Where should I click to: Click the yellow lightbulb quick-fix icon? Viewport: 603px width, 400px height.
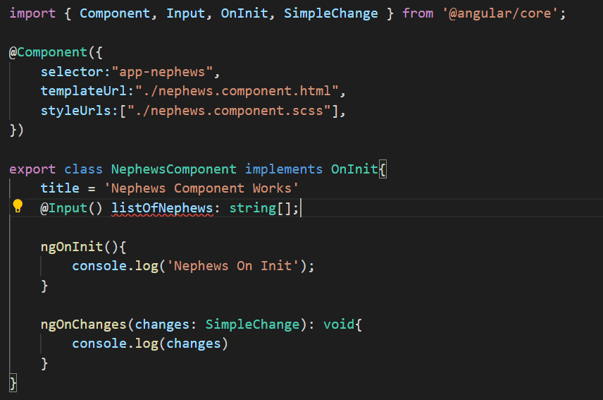18,207
